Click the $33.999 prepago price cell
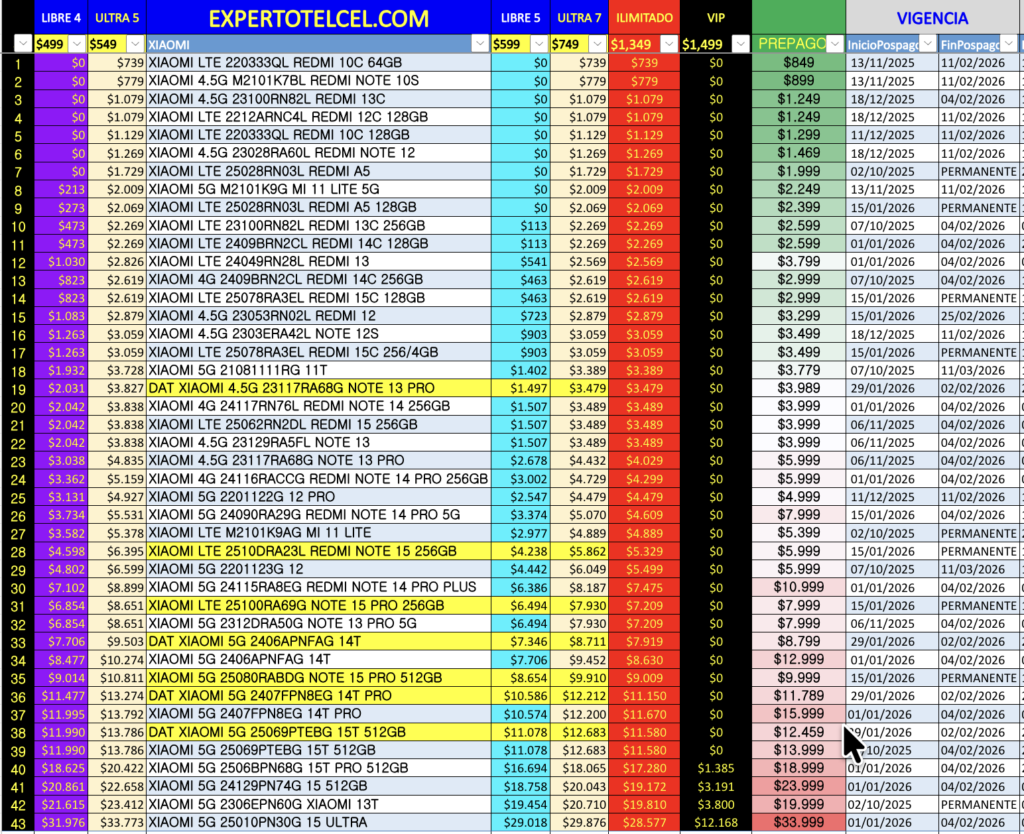The image size is (1024, 834). coord(798,822)
